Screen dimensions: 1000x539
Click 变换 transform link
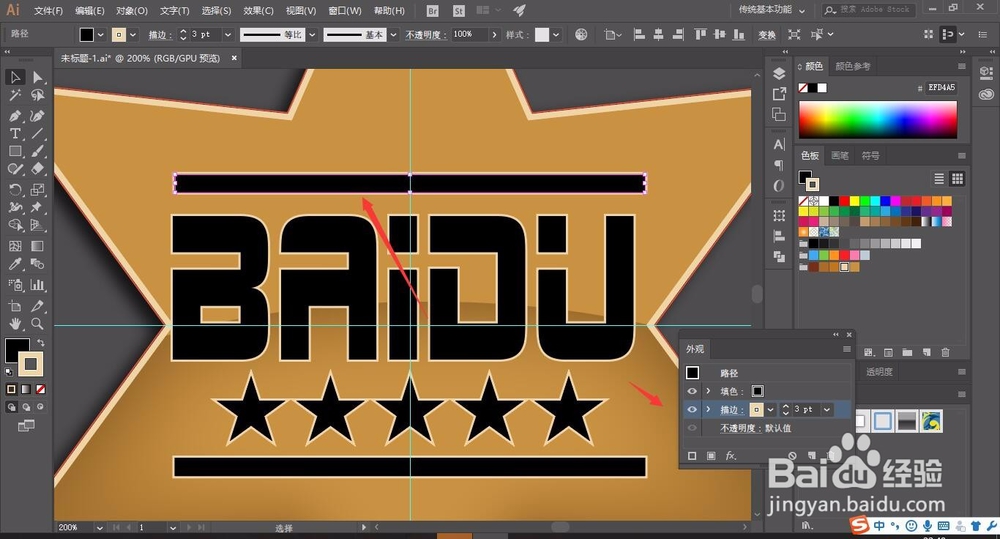coord(767,35)
